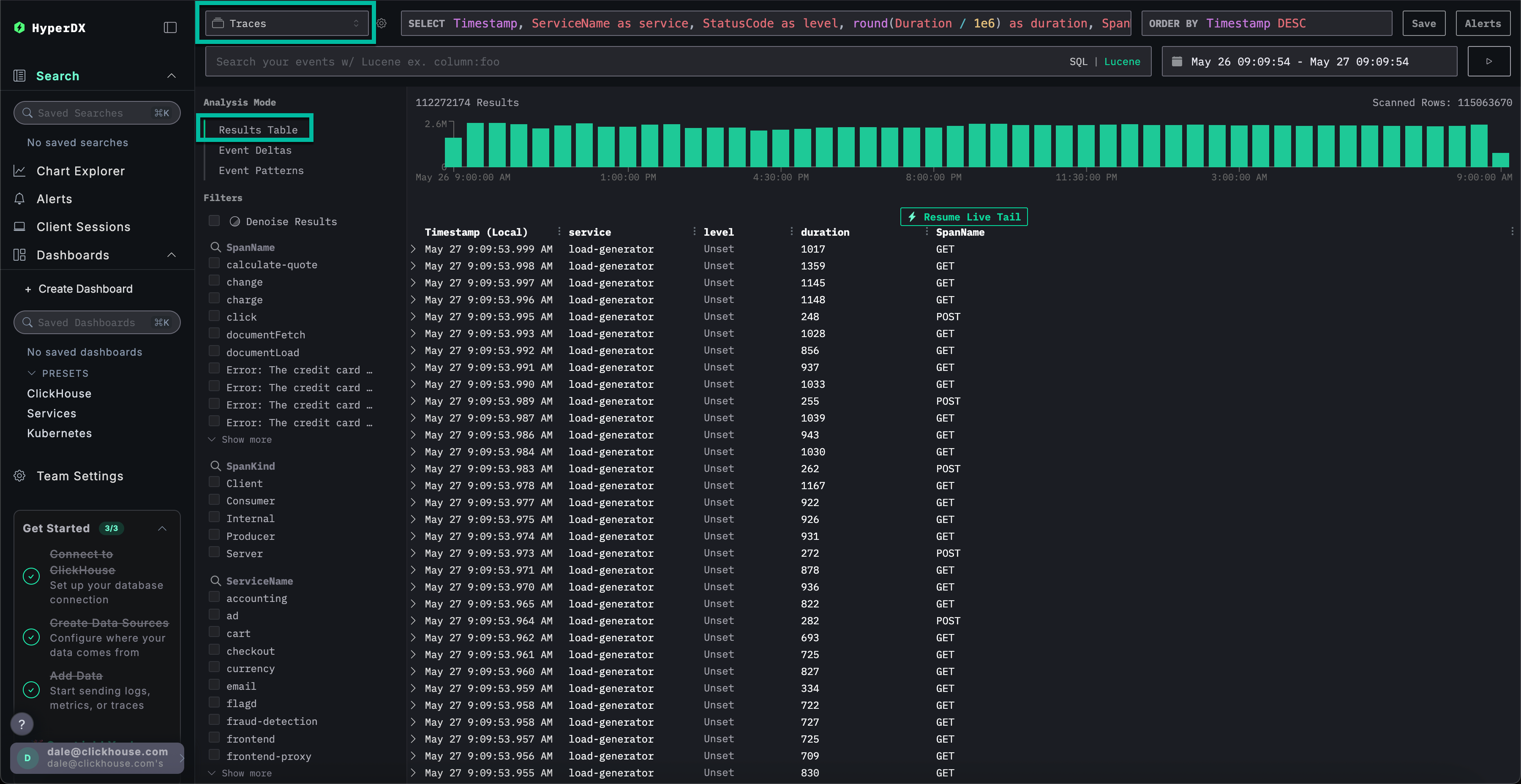This screenshot has width=1521, height=784.
Task: Collapse the Dashboards sidebar section
Action: pos(171,255)
